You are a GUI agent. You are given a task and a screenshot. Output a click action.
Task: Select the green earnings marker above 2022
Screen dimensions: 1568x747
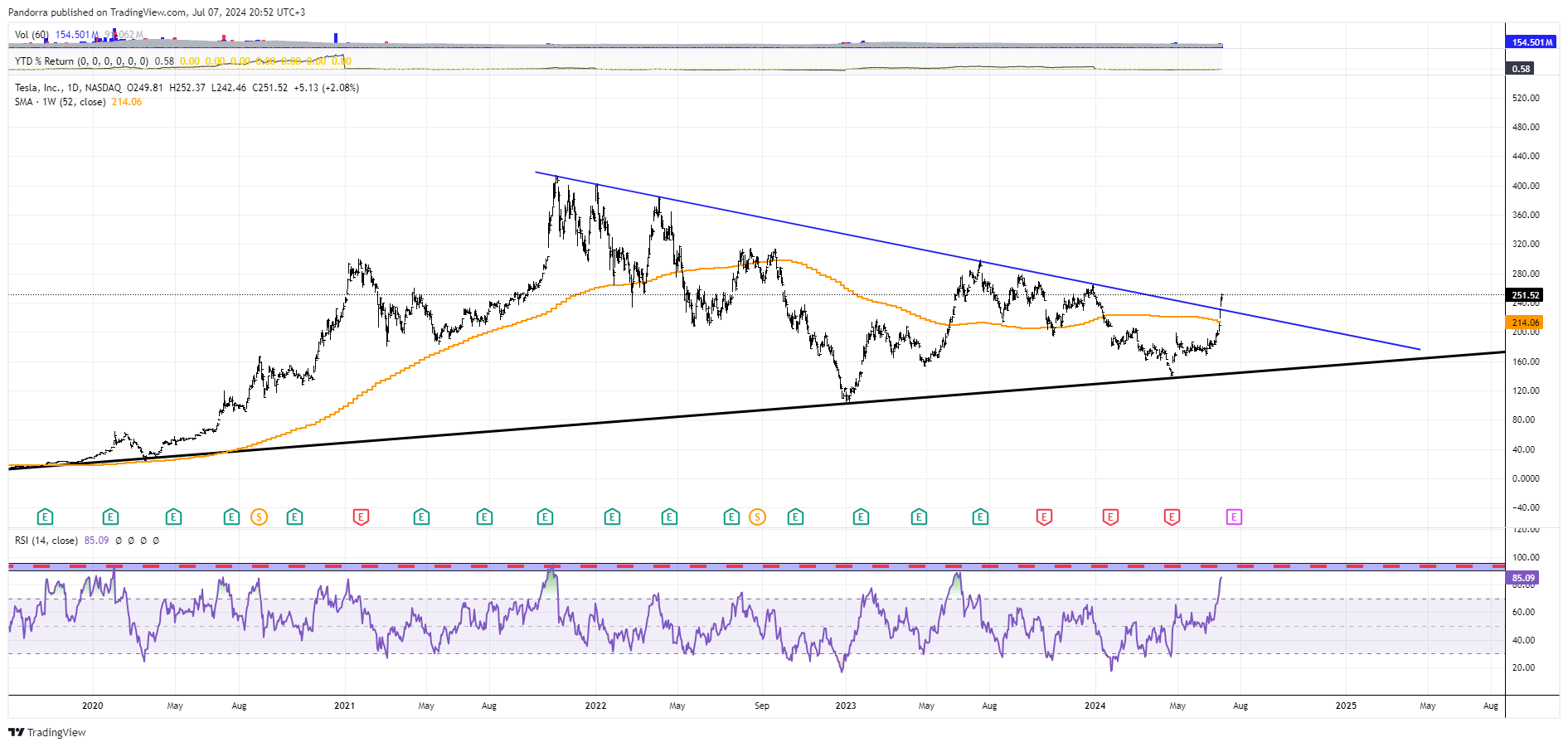[x=612, y=517]
